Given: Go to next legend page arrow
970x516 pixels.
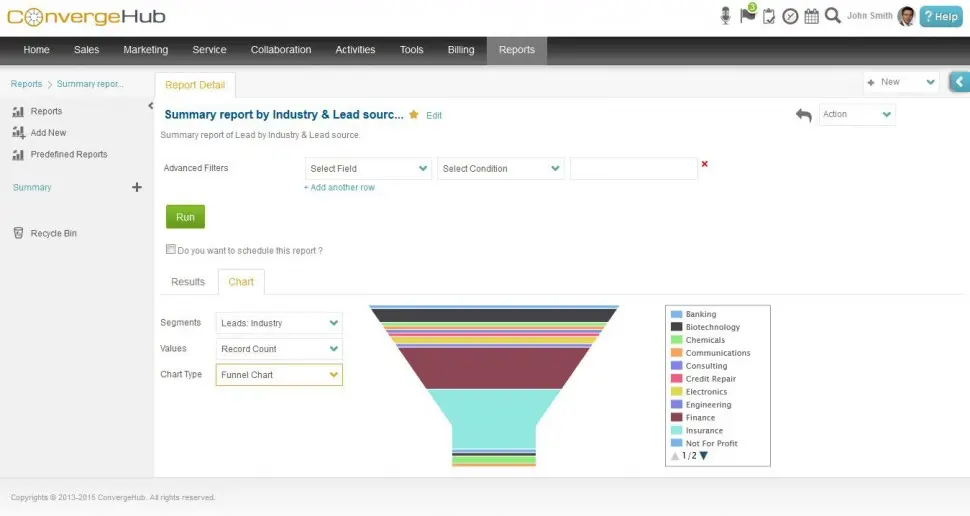Looking at the screenshot, I should click(703, 456).
